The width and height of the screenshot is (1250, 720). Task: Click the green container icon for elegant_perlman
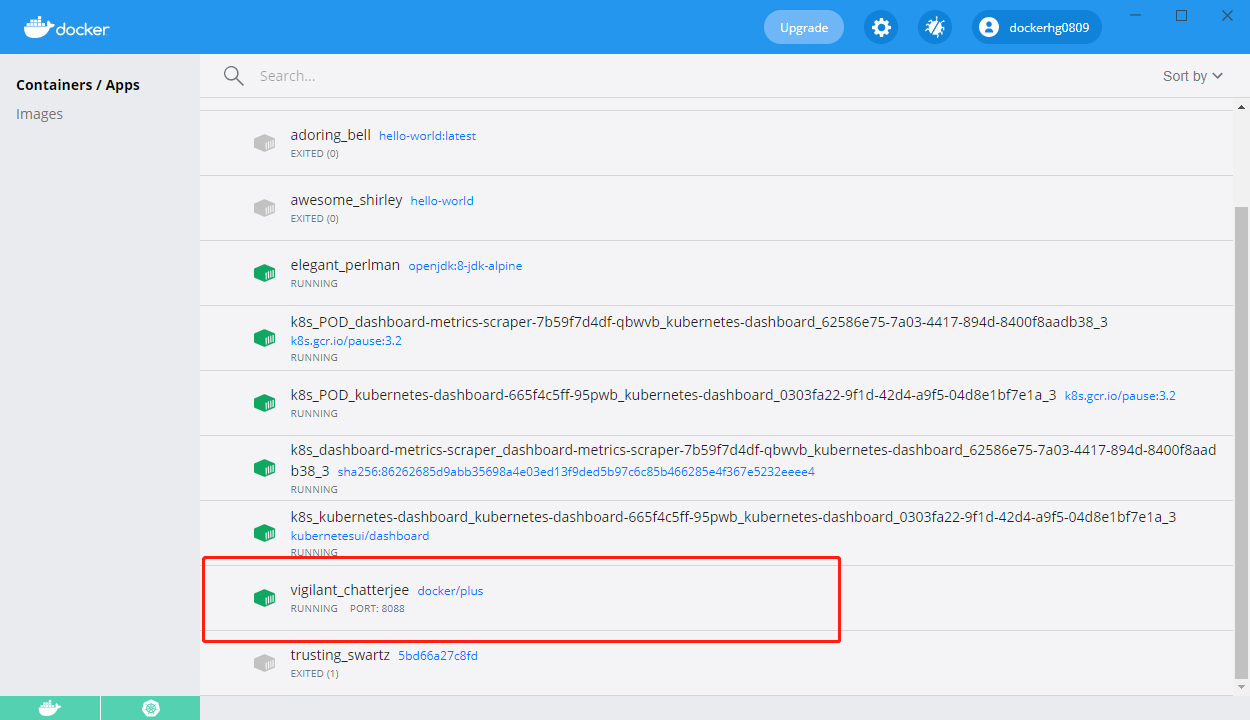click(x=265, y=272)
